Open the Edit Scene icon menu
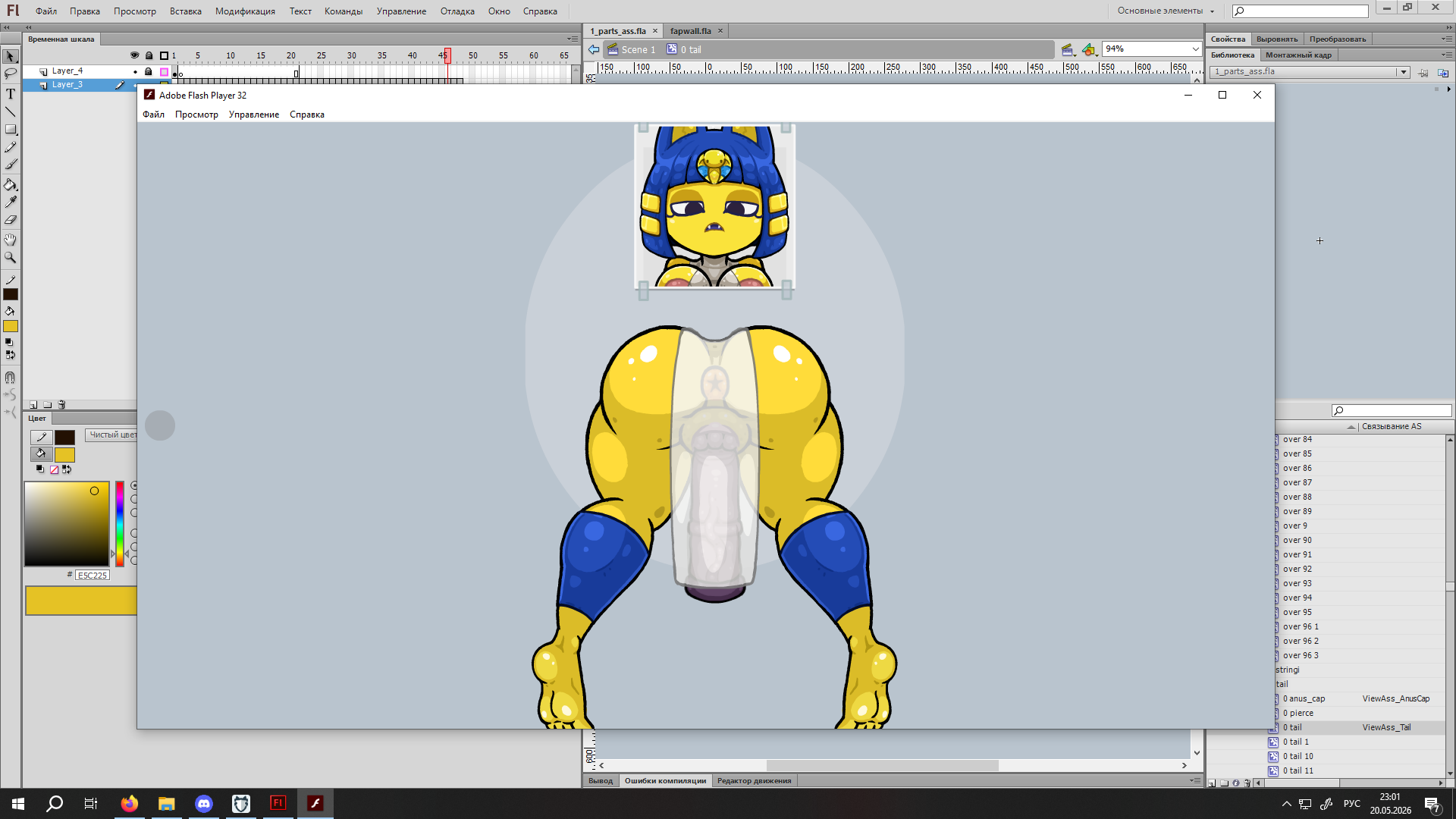The image size is (1456, 819). click(x=1068, y=49)
